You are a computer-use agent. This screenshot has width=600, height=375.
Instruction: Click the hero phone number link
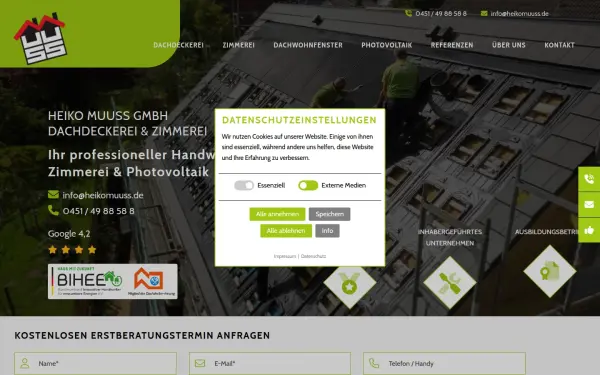[x=98, y=211]
